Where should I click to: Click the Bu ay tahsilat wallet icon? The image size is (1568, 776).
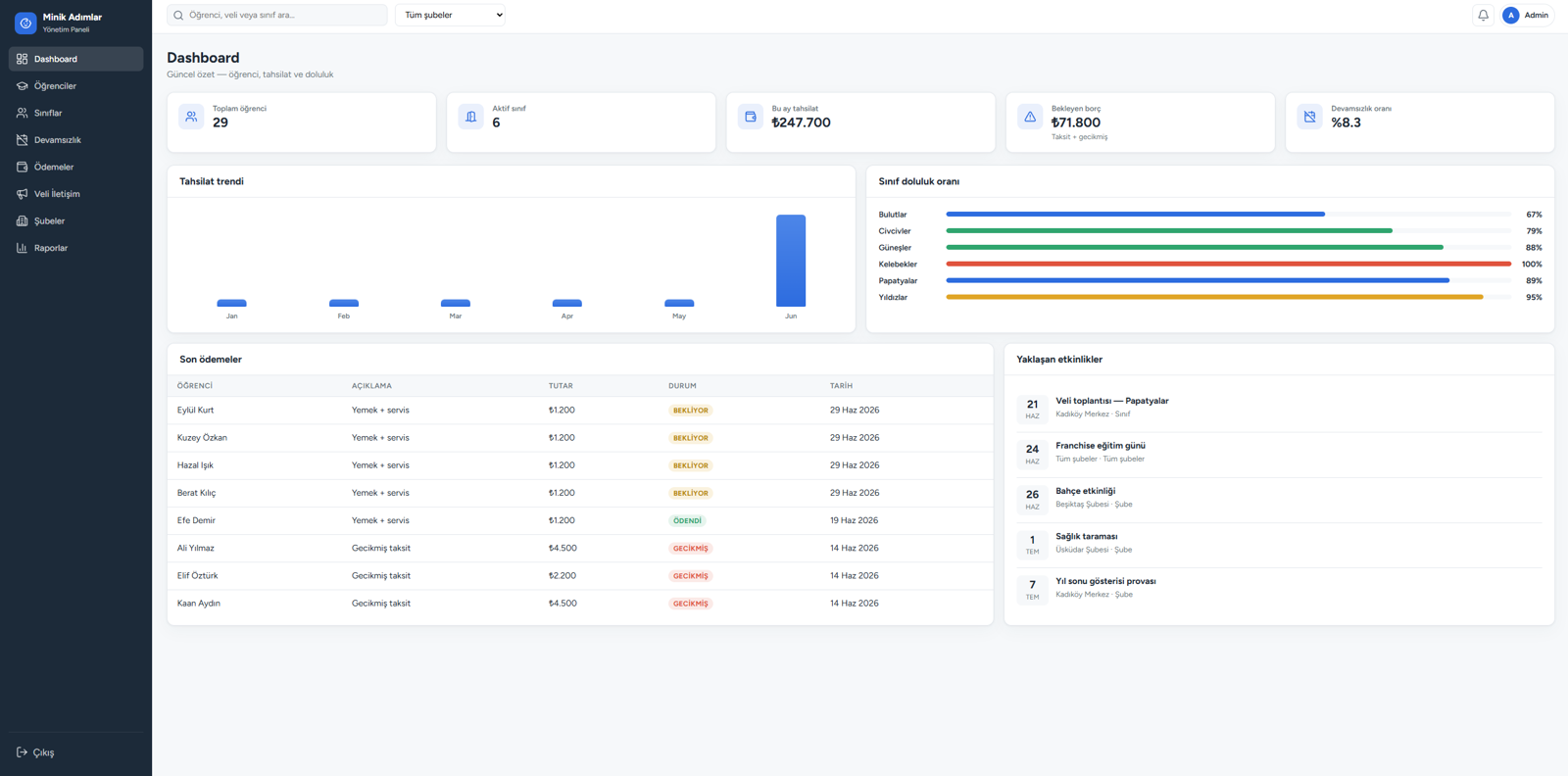(x=751, y=117)
